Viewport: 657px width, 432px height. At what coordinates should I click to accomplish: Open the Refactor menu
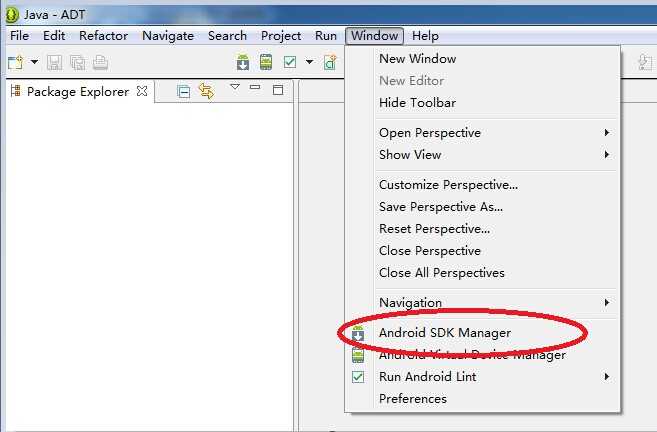pyautogui.click(x=103, y=36)
